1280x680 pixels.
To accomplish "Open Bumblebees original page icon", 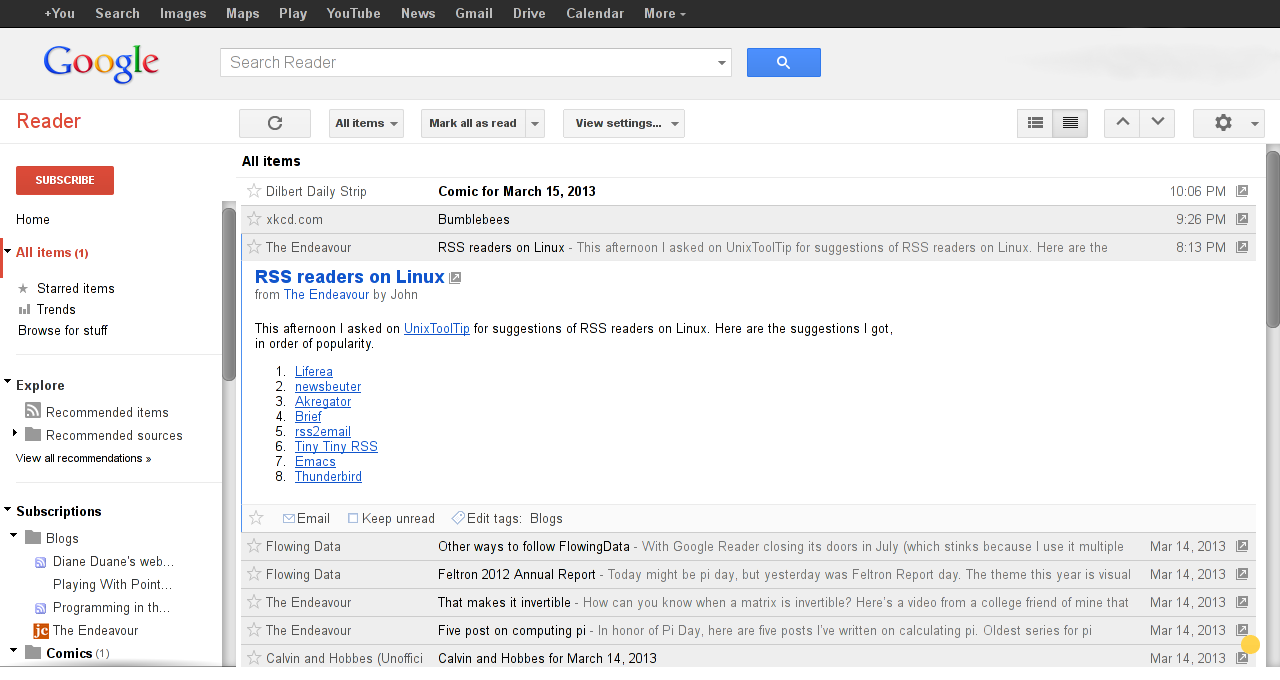I will (x=1242, y=219).
